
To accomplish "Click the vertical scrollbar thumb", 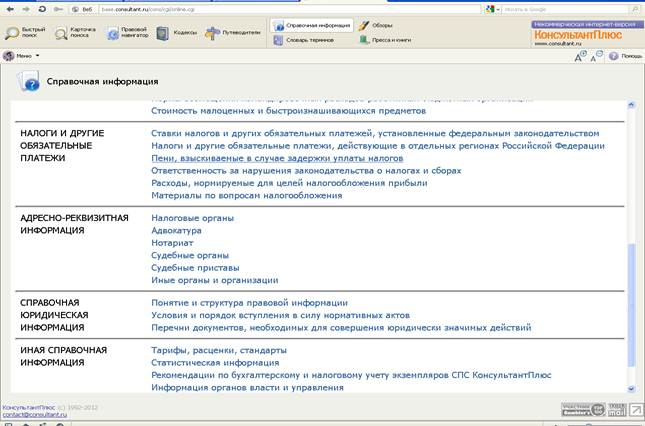I will click(631, 305).
